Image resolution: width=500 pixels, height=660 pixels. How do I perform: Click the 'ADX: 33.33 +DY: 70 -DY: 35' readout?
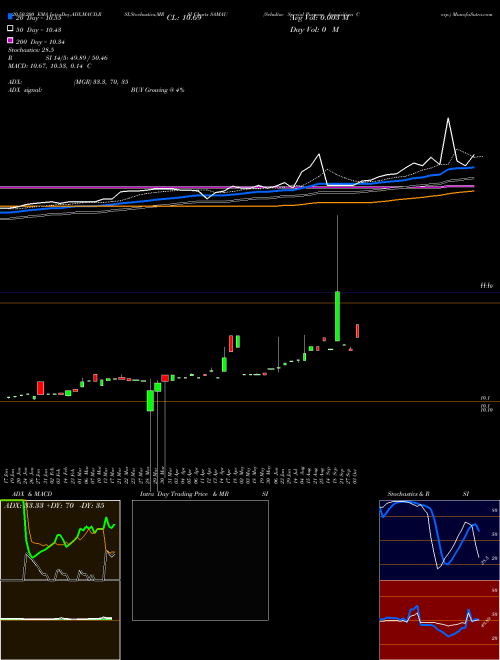[54, 506]
